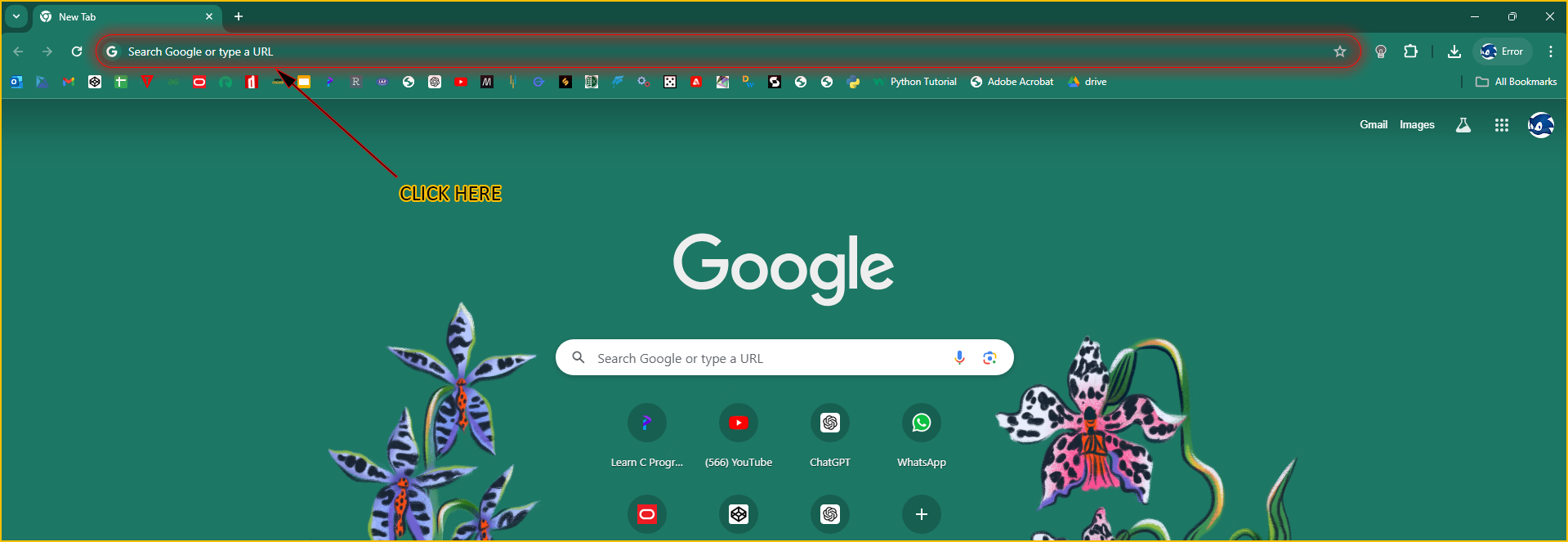
Task: Open the Gmail link
Action: [x=1373, y=125]
